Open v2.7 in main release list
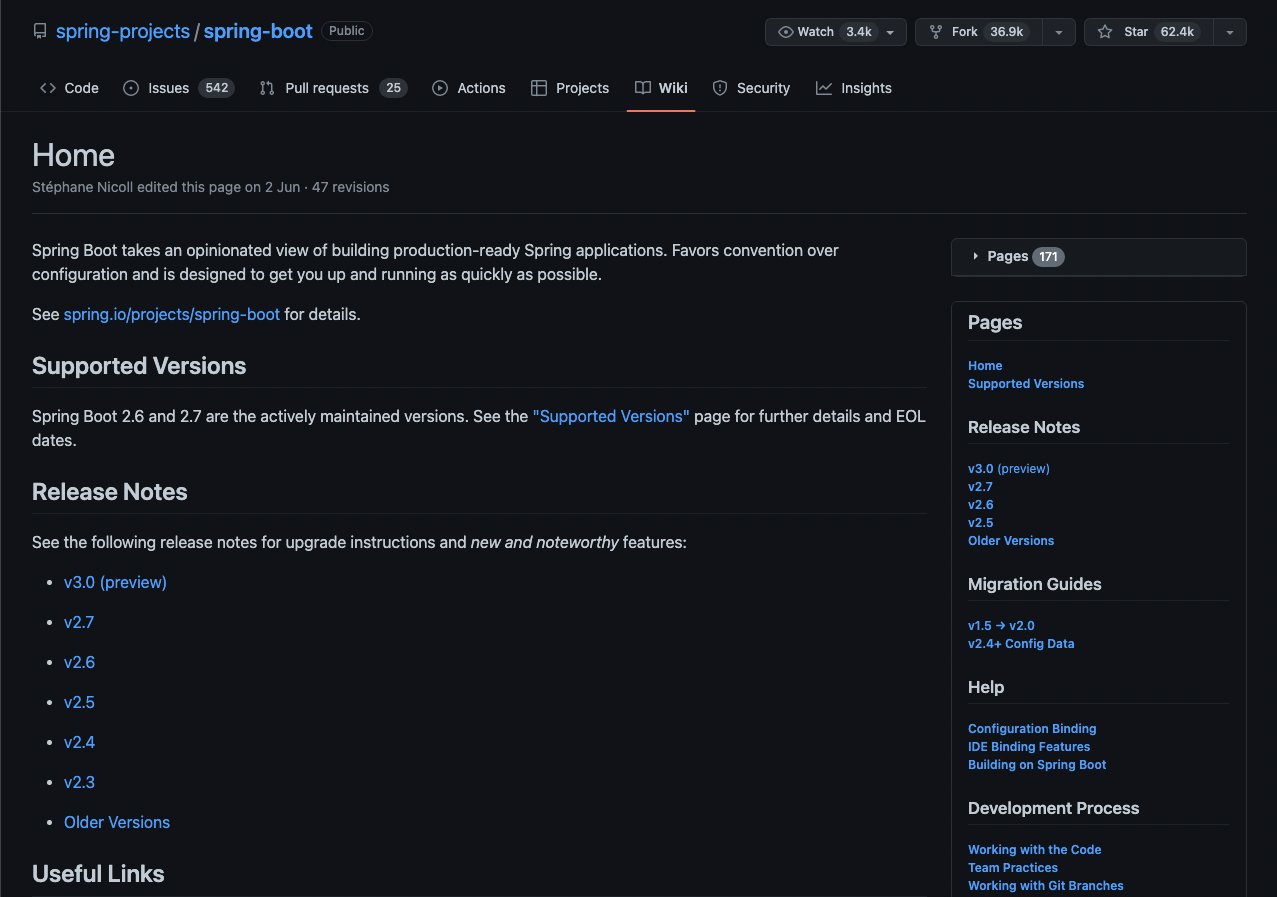The width and height of the screenshot is (1277, 897). [79, 622]
